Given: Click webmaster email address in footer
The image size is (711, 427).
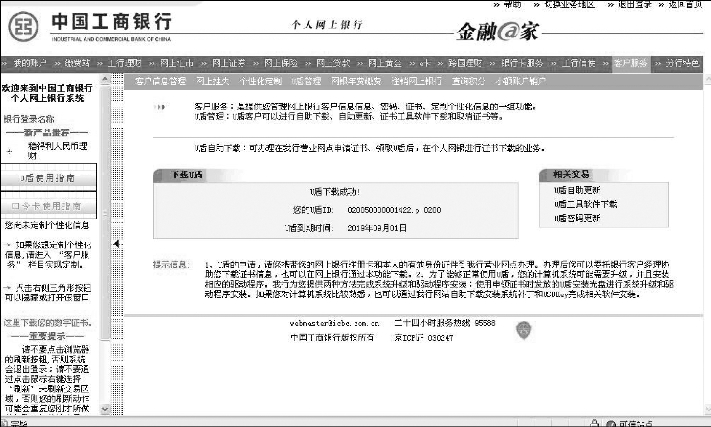Looking at the screenshot, I should point(334,323).
